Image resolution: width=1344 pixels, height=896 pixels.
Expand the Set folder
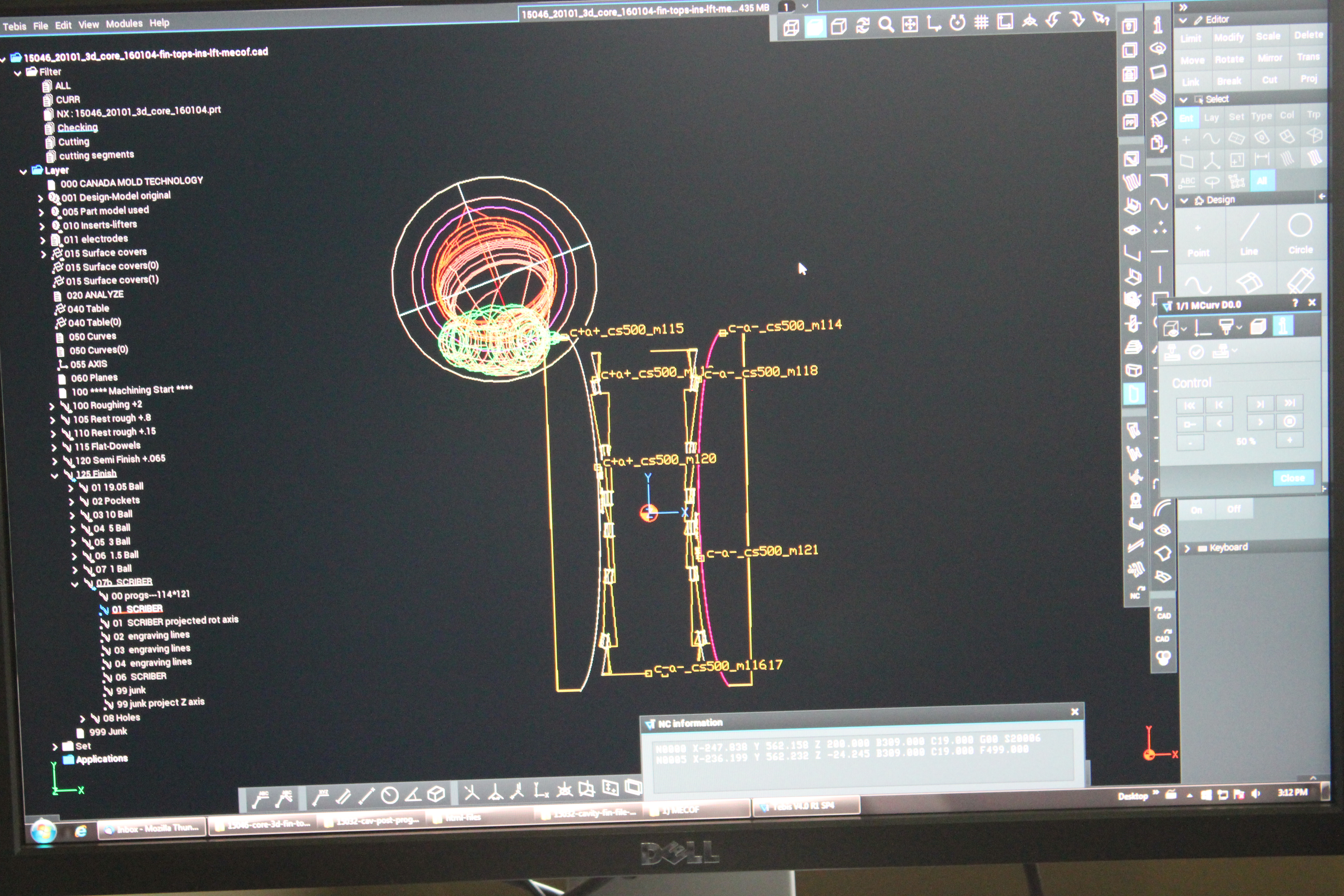pos(55,746)
